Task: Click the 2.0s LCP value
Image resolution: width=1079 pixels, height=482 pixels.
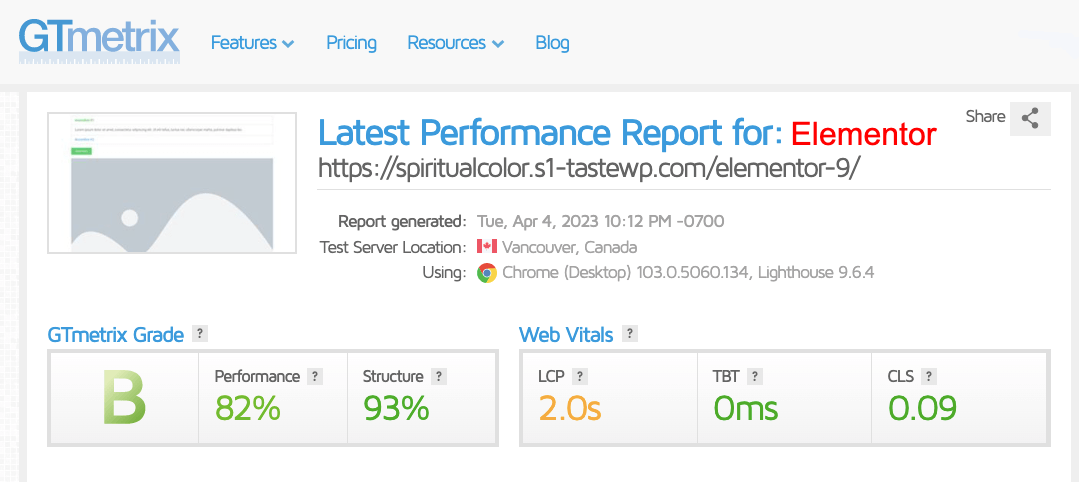Action: pos(570,408)
